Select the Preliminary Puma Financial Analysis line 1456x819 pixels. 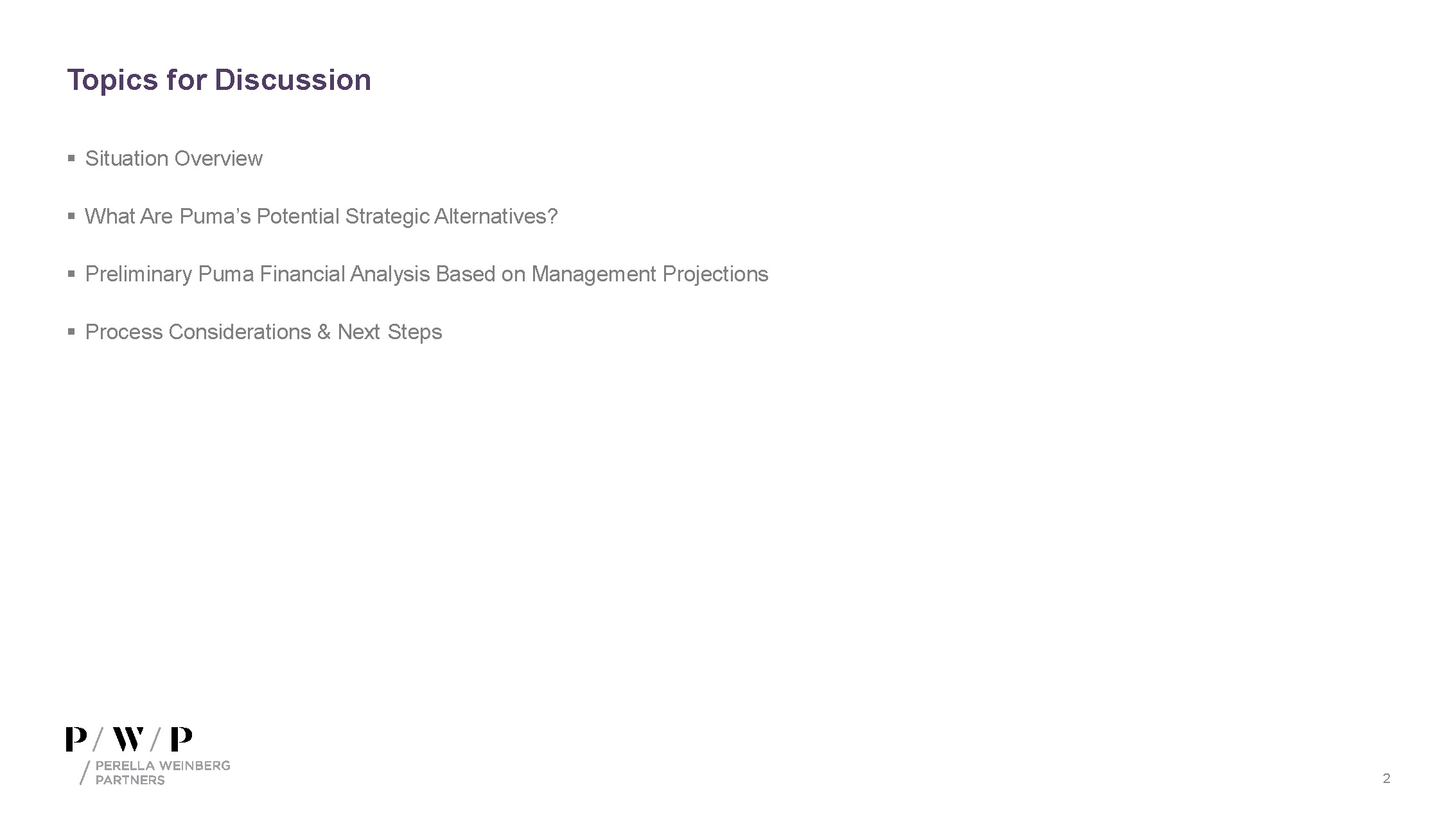click(426, 274)
